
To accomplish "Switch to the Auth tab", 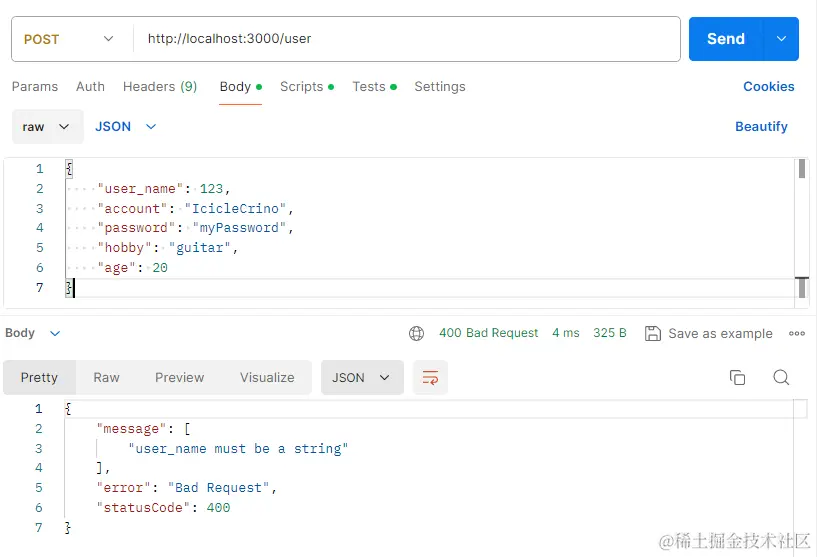I will [x=90, y=86].
